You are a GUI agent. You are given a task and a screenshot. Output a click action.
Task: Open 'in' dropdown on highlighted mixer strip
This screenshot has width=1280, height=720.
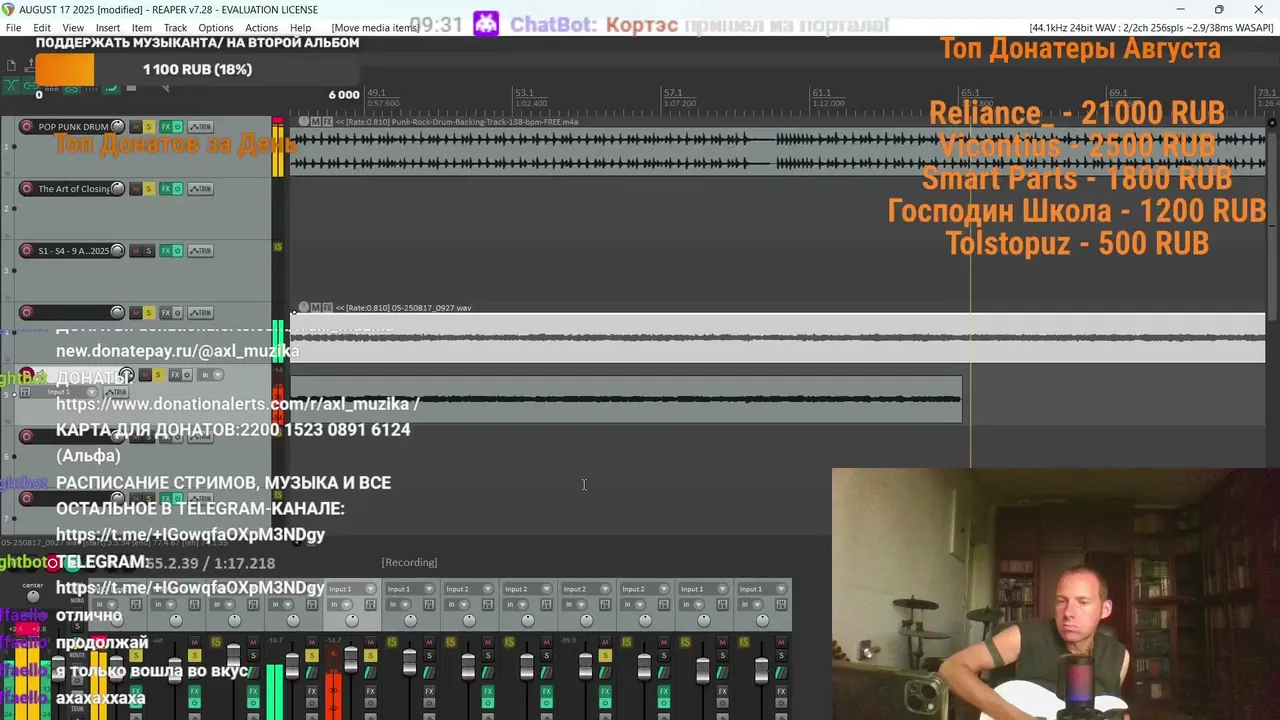click(340, 605)
